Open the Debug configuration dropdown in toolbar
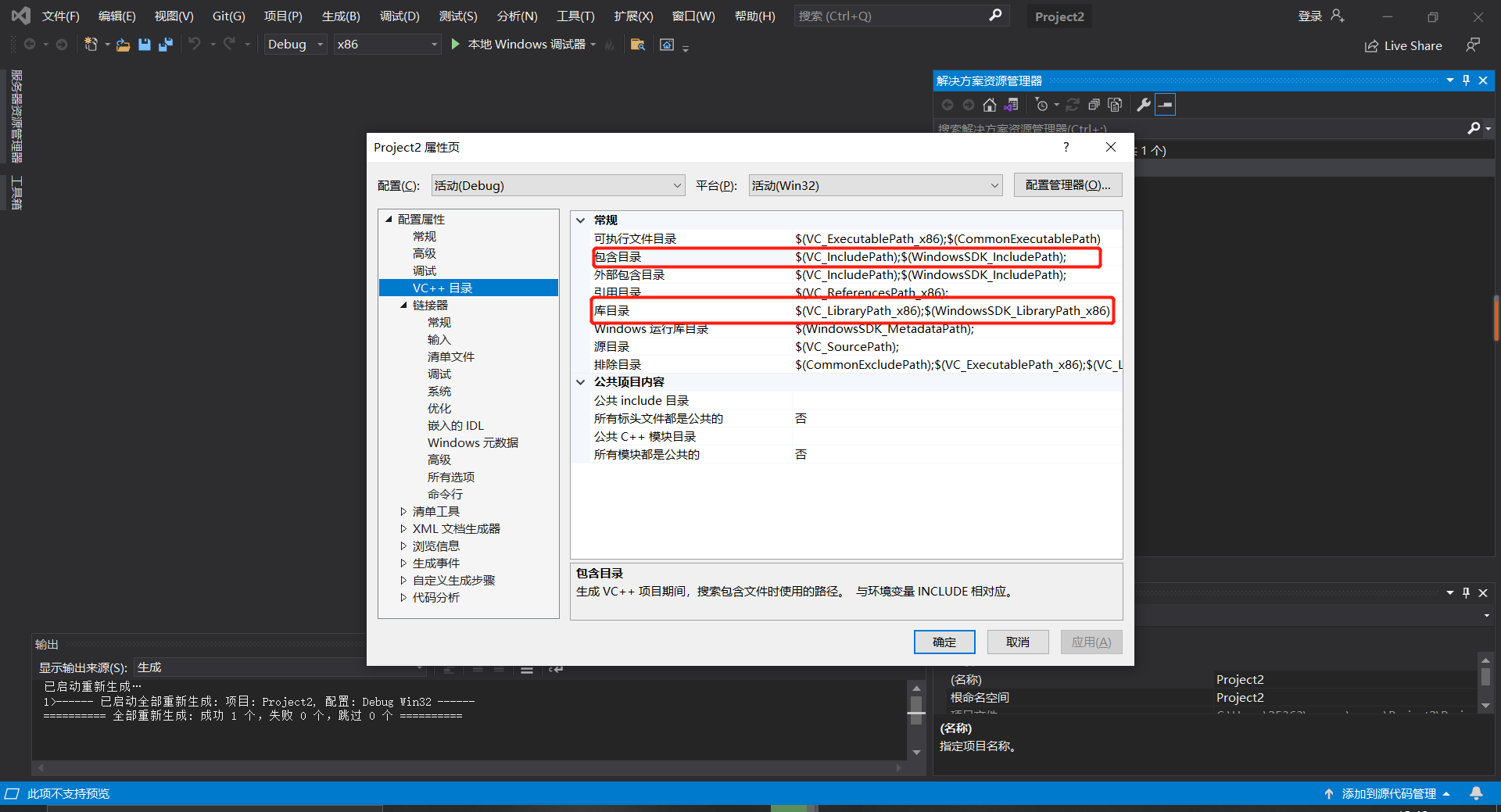The width and height of the screenshot is (1501, 812). pyautogui.click(x=295, y=45)
